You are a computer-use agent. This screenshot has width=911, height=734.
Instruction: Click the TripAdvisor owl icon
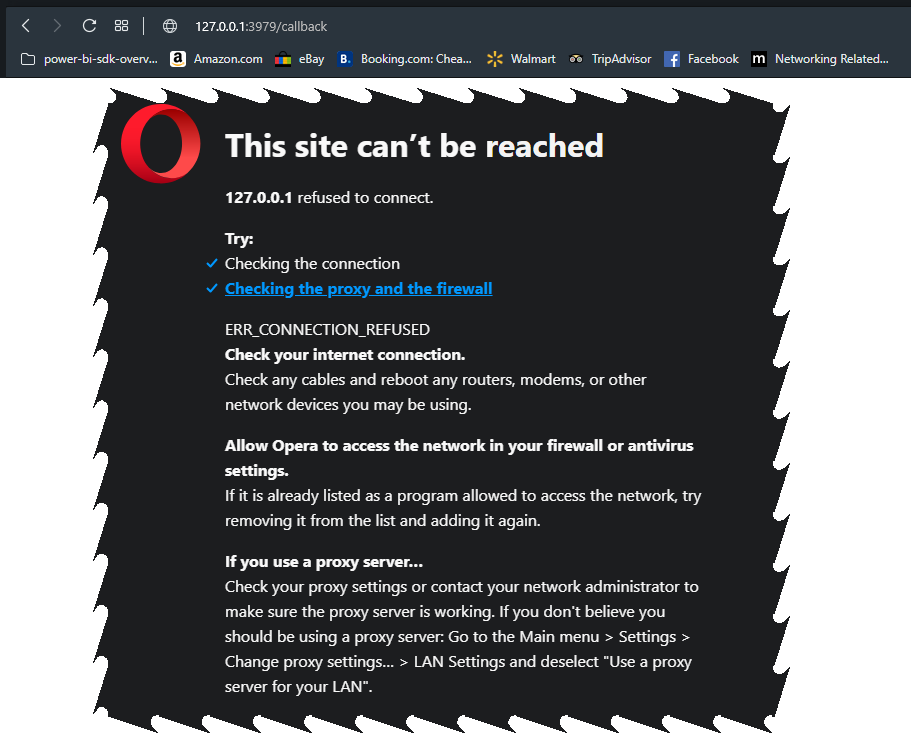576,59
